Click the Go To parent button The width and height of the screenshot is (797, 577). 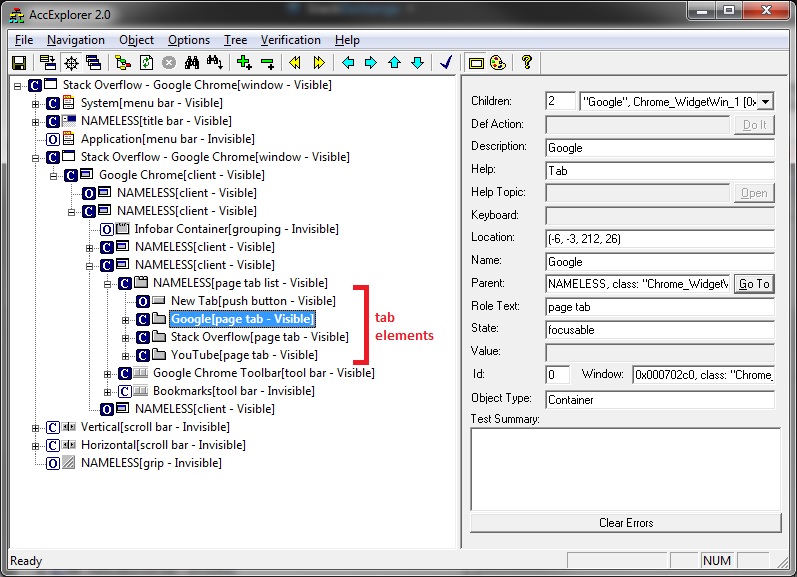click(754, 284)
